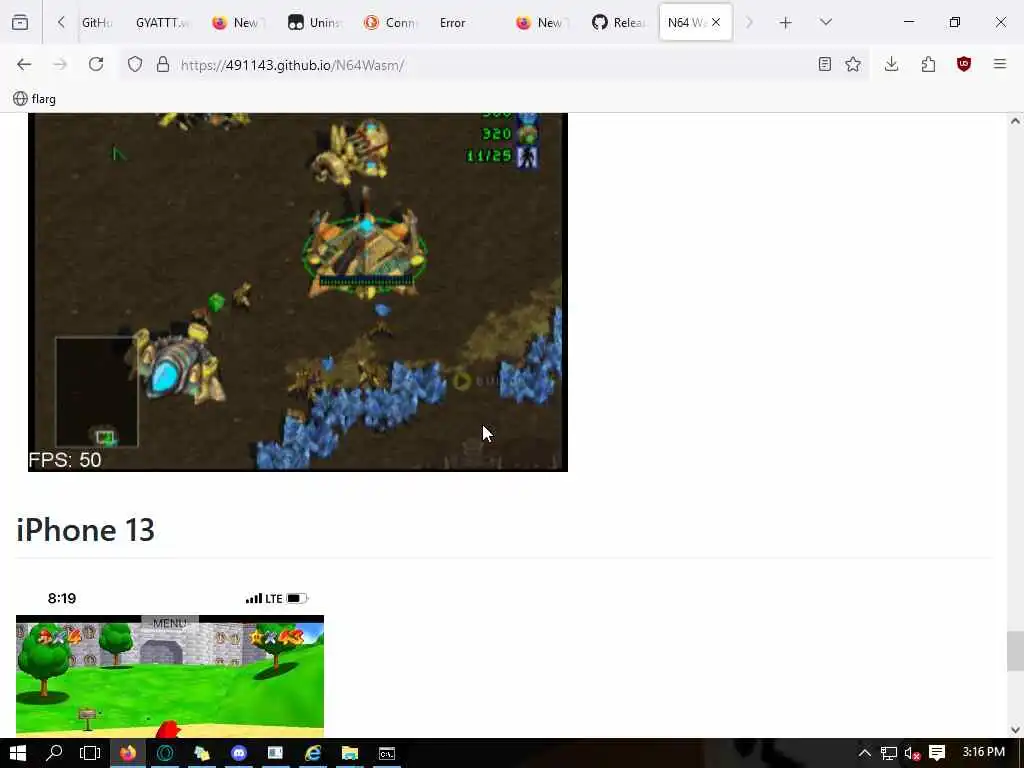Bookmark this page with the star
Image resolution: width=1024 pixels, height=768 pixels.
[853, 65]
